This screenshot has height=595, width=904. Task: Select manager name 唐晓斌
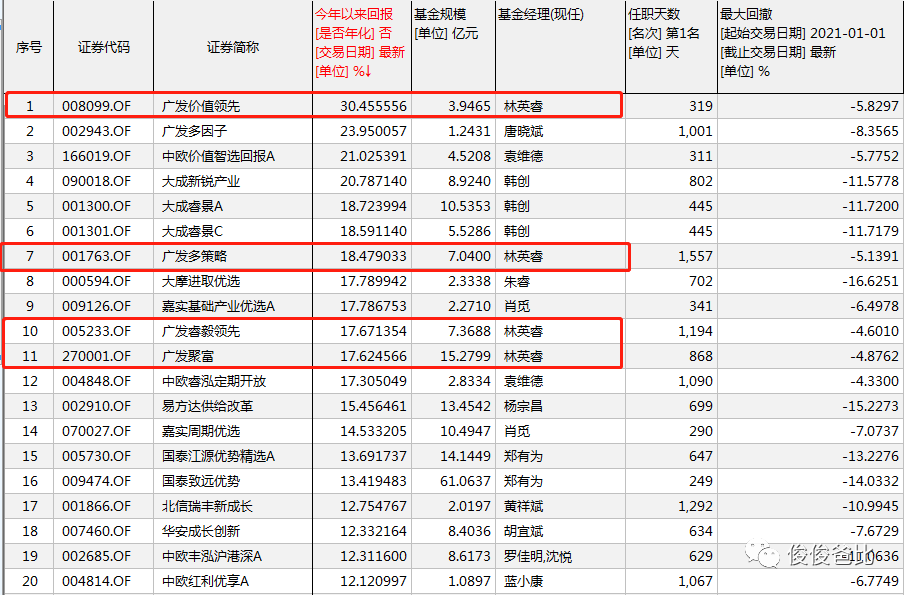523,131
